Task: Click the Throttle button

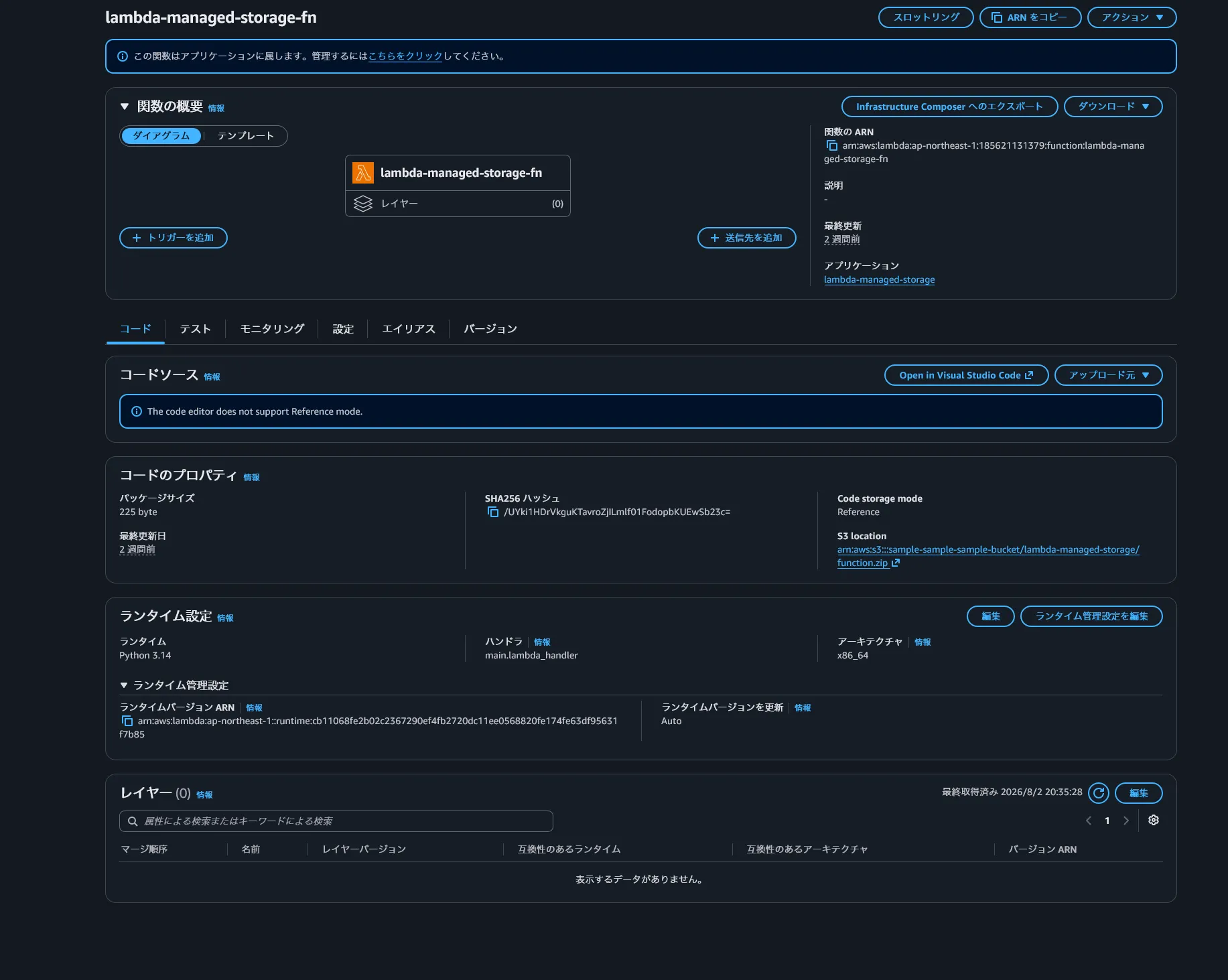Action: pyautogui.click(x=926, y=17)
